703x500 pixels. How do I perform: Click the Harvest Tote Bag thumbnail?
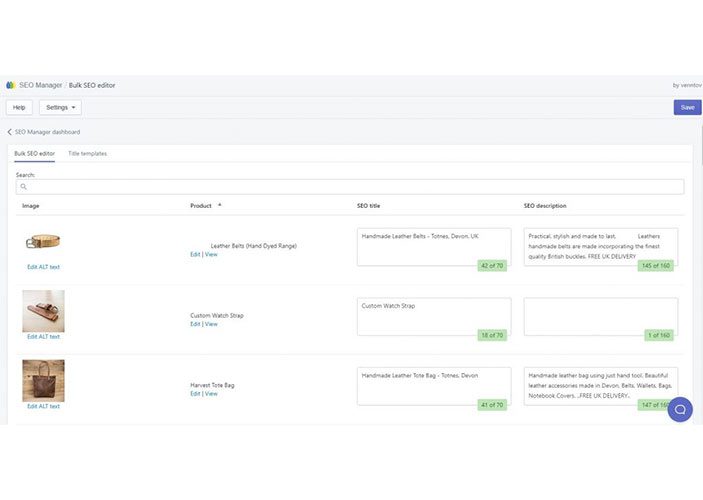(x=43, y=380)
